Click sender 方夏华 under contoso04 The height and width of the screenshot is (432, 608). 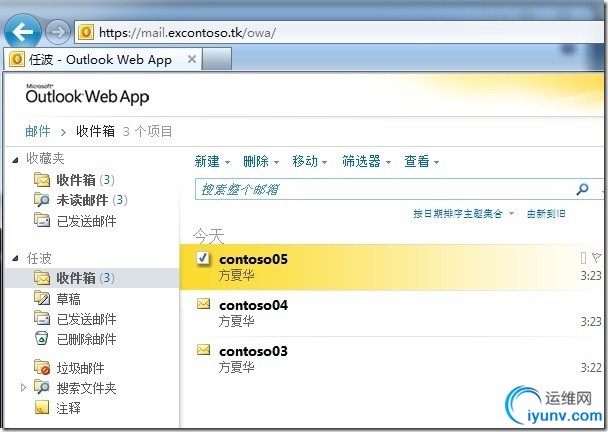click(237, 321)
